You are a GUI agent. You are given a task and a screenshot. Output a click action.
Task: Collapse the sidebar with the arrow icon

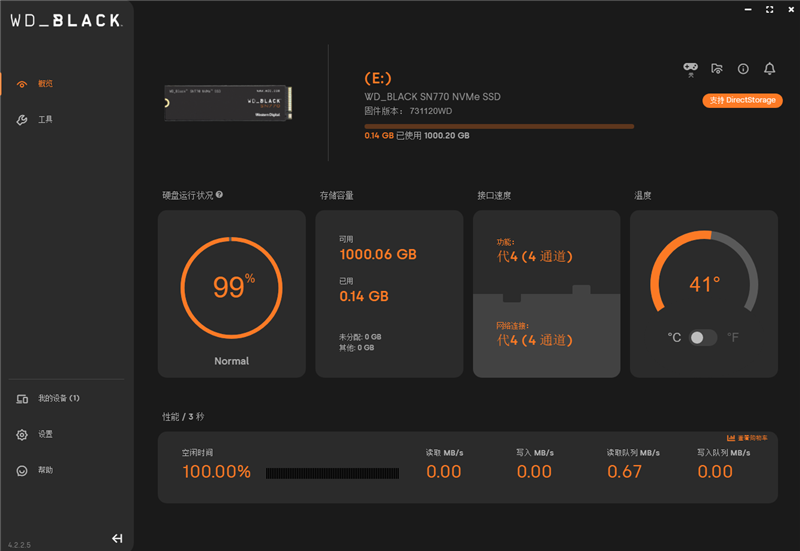[117, 538]
